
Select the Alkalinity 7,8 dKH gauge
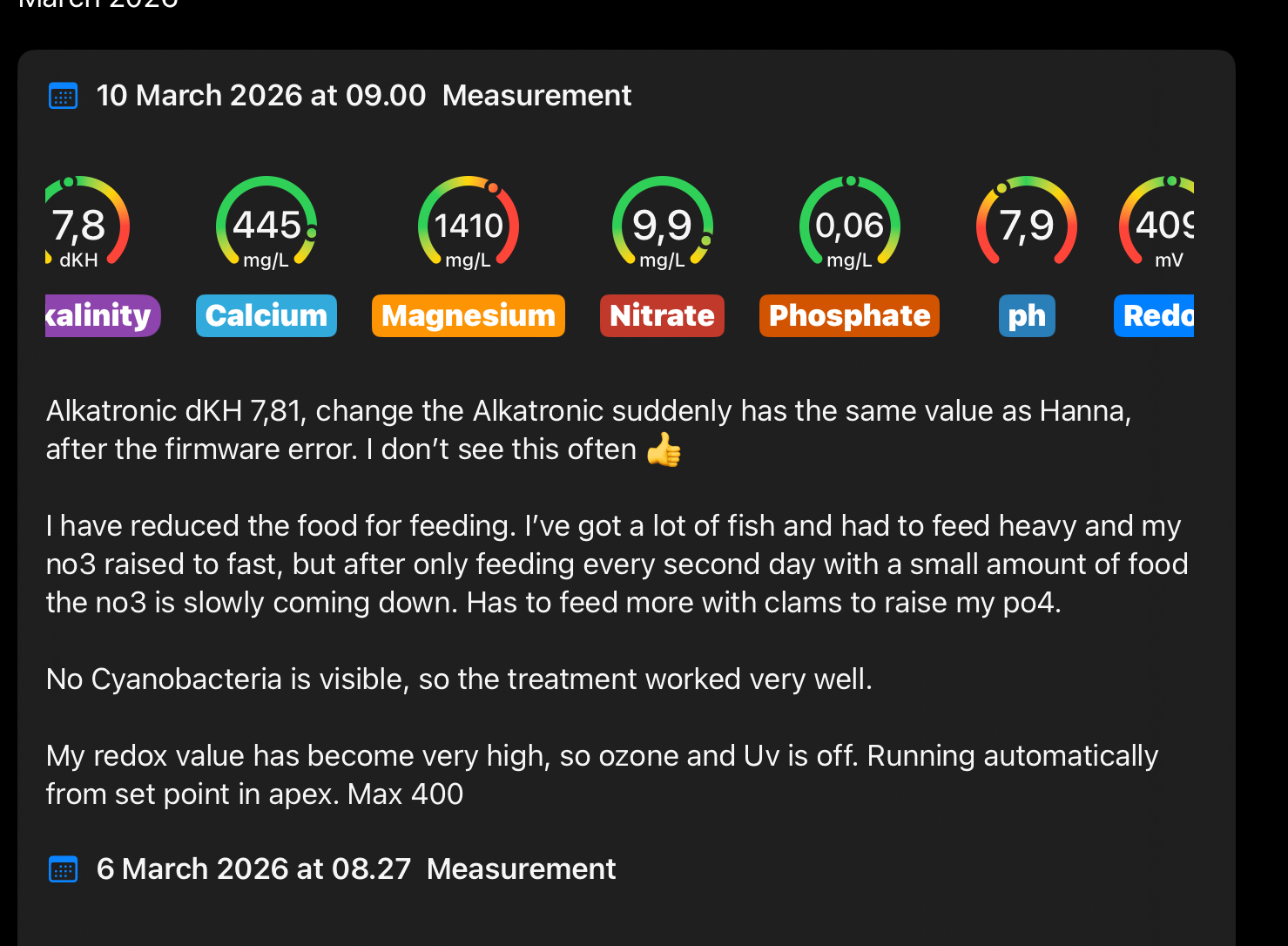coord(83,225)
